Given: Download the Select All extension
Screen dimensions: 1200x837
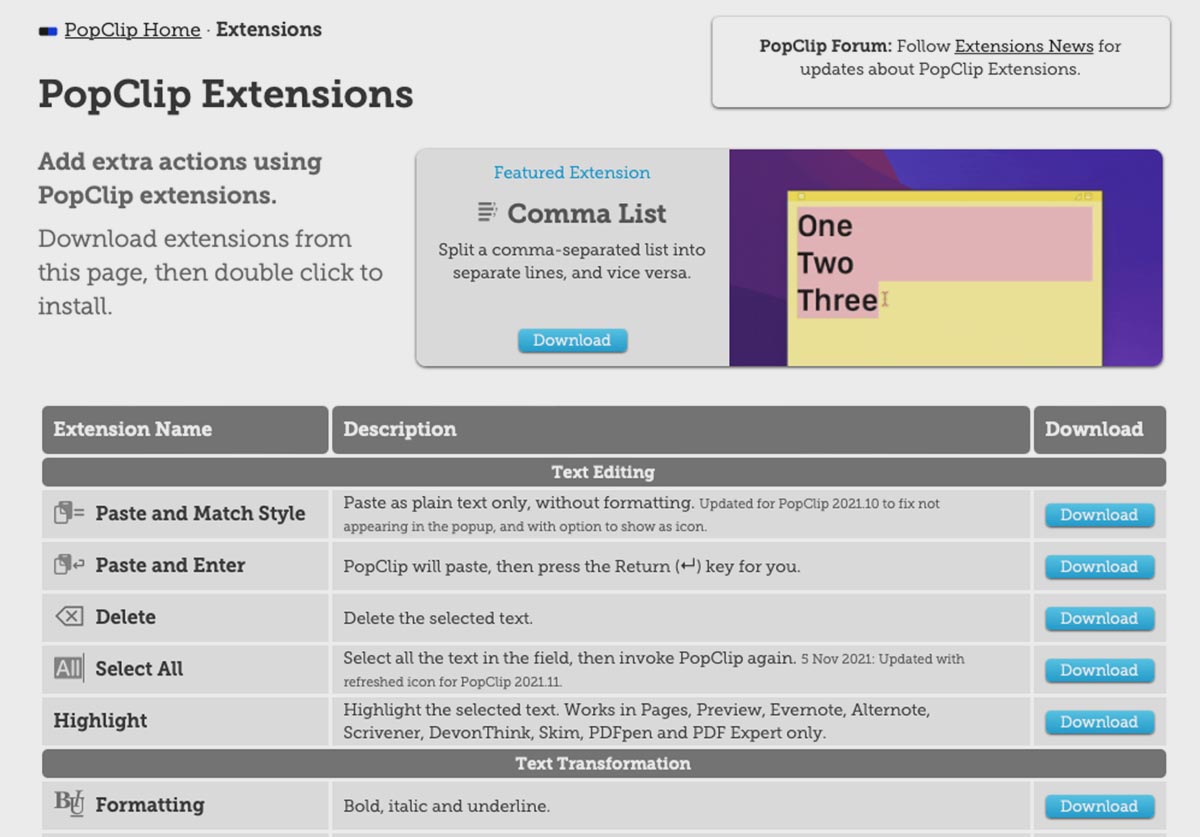Looking at the screenshot, I should coord(1099,670).
